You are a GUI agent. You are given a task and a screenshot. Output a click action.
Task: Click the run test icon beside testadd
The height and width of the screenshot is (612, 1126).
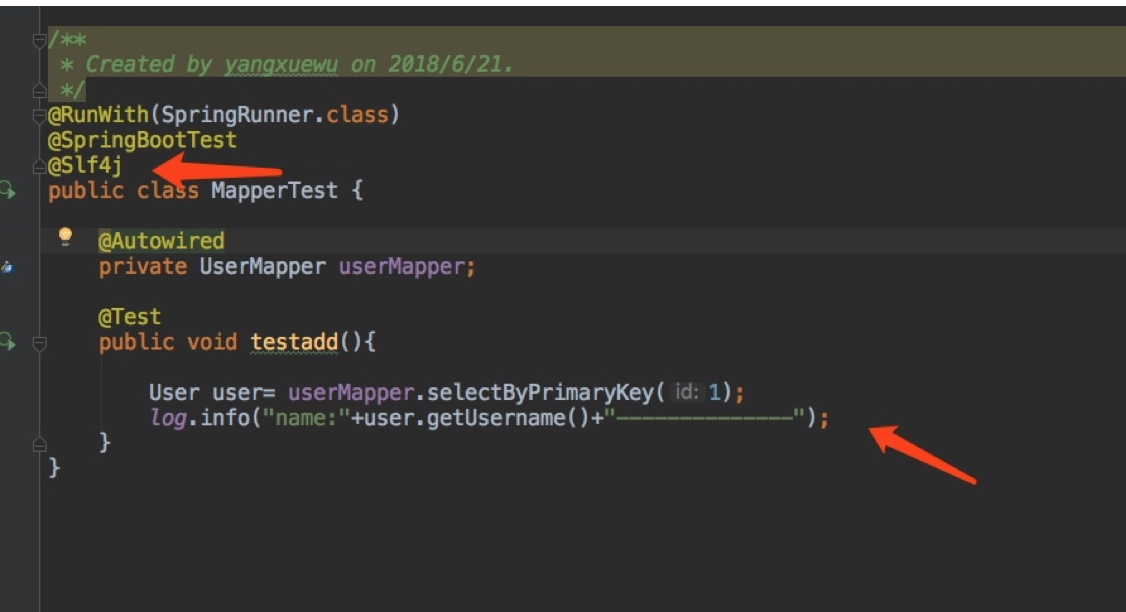pyautogui.click(x=7, y=342)
